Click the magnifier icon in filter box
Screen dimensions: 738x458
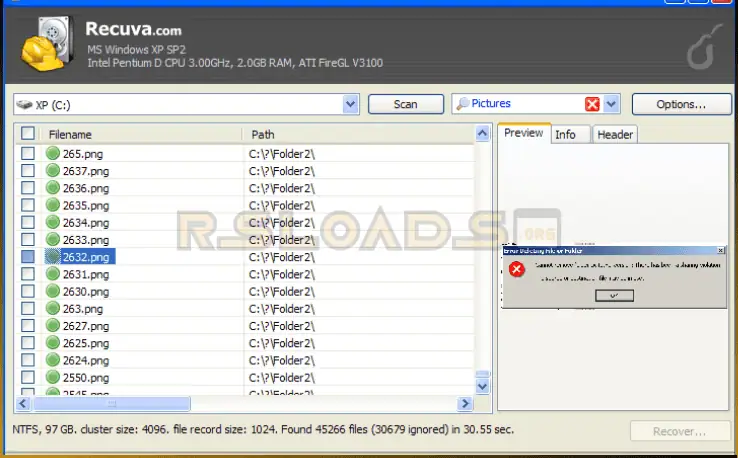462,104
